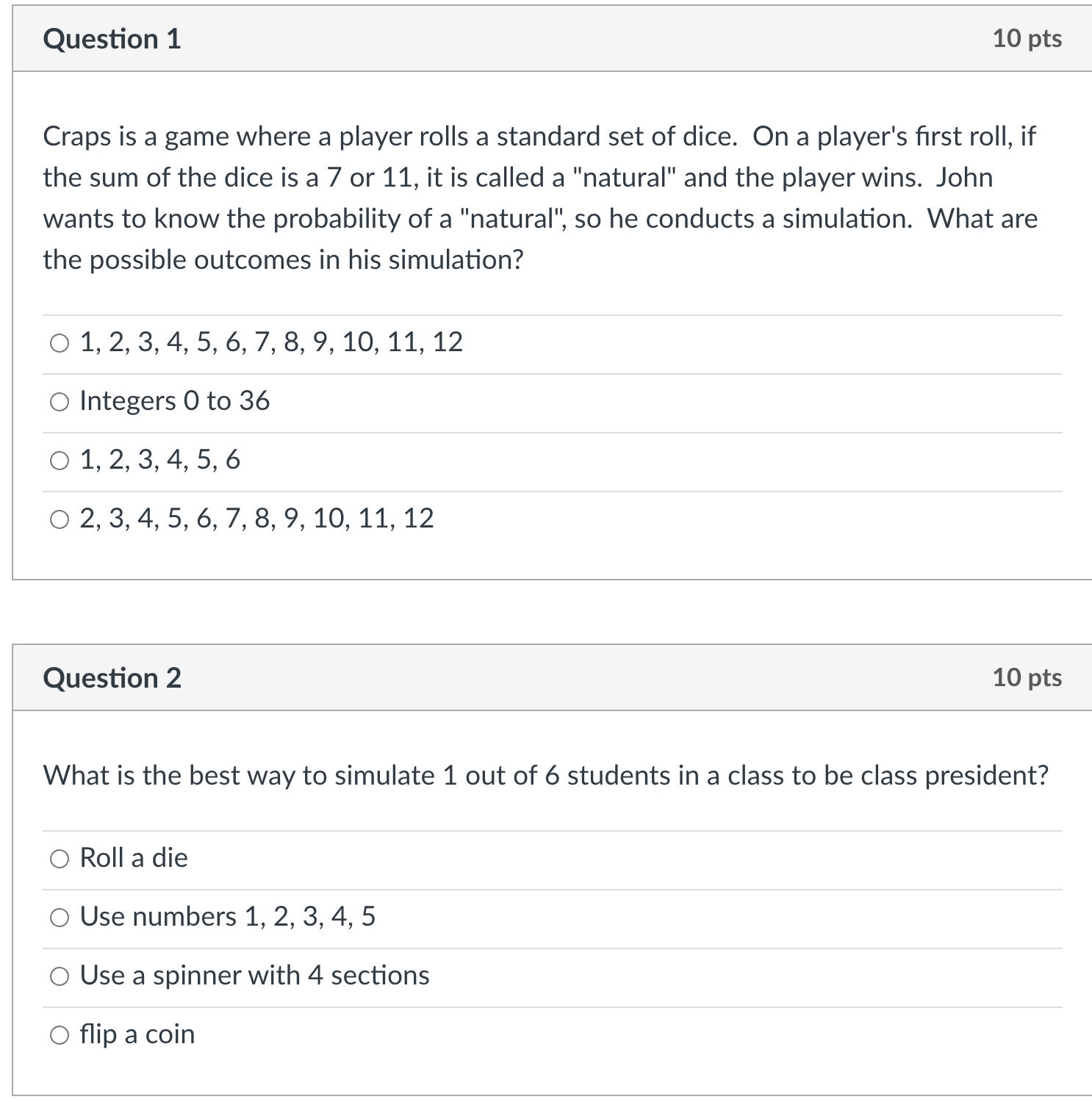
Task: Click the "flip a coin" answer text
Action: click(137, 1034)
